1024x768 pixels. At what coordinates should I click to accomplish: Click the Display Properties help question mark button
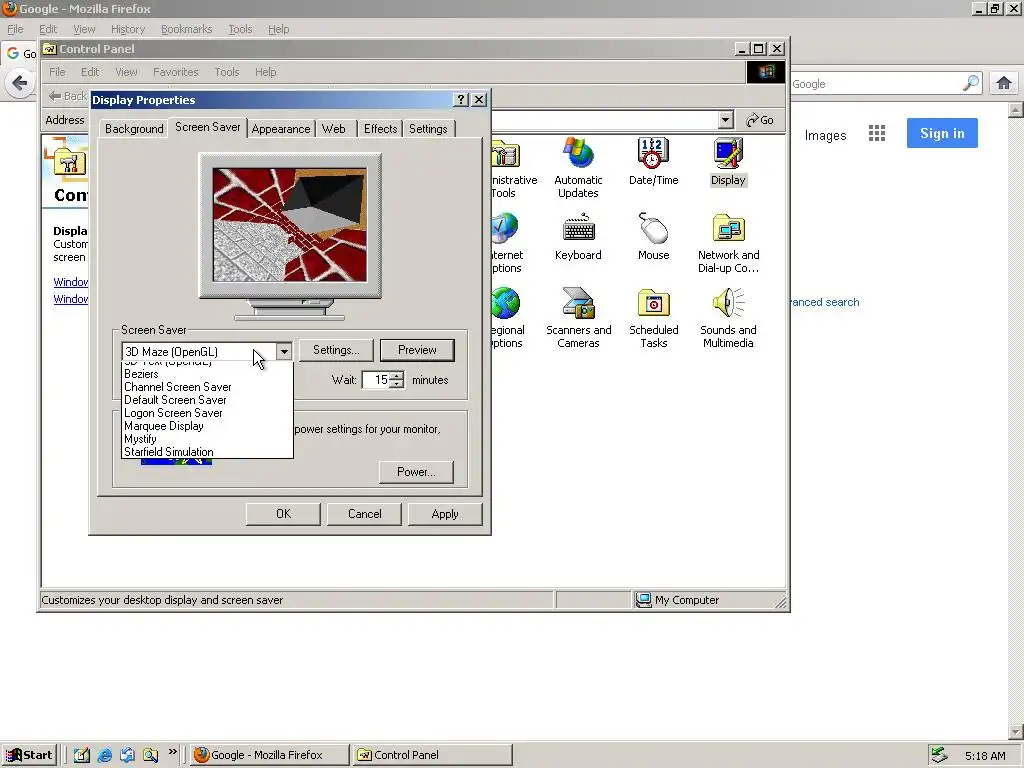461,99
